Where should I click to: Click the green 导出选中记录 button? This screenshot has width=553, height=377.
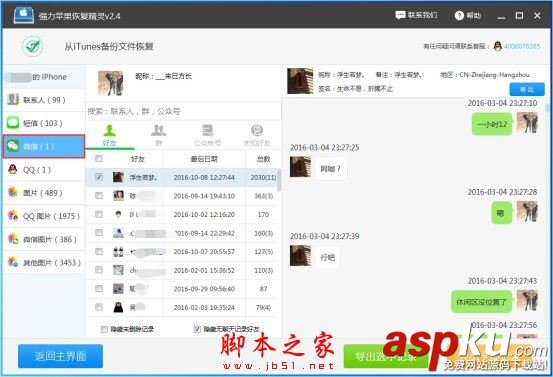pos(386,356)
